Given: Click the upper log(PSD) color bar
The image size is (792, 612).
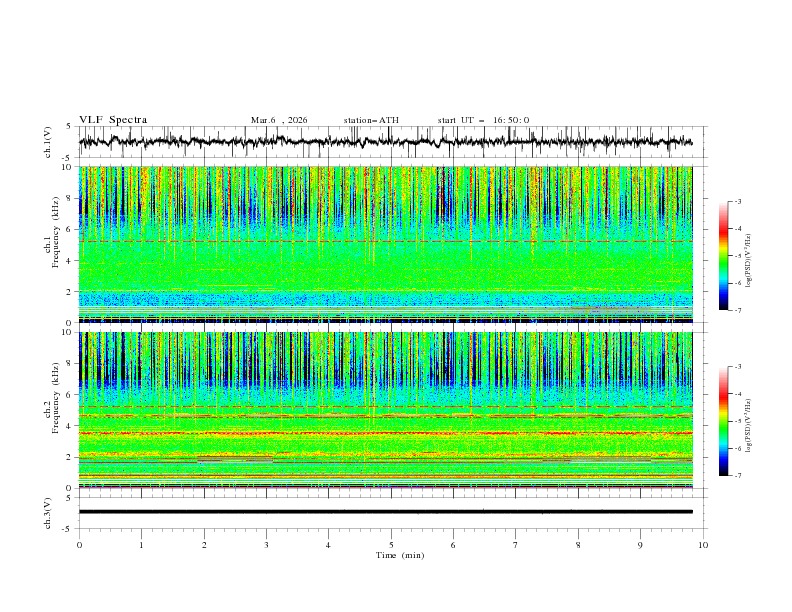Looking at the screenshot, I should coord(723,255).
